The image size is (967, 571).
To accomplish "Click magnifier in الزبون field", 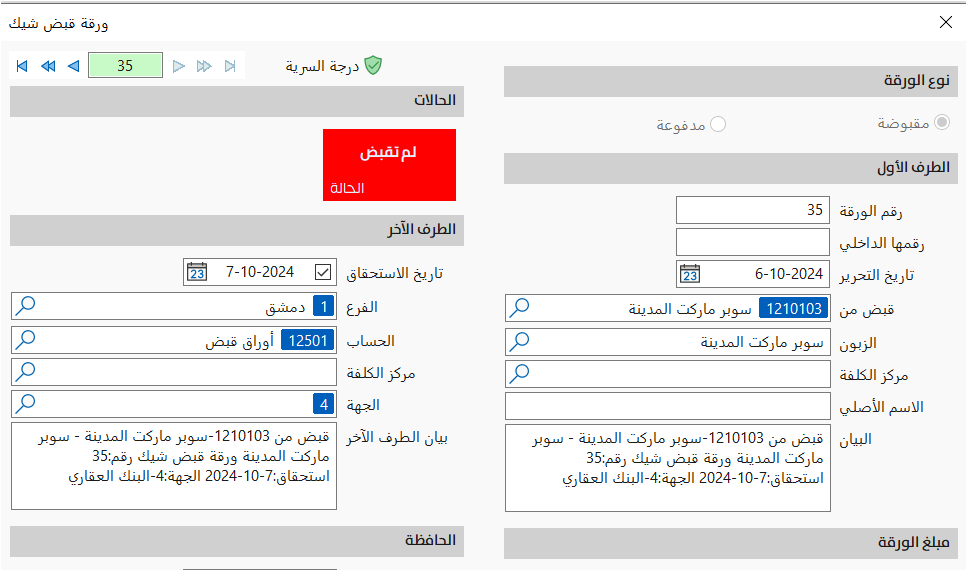I will pyautogui.click(x=520, y=341).
